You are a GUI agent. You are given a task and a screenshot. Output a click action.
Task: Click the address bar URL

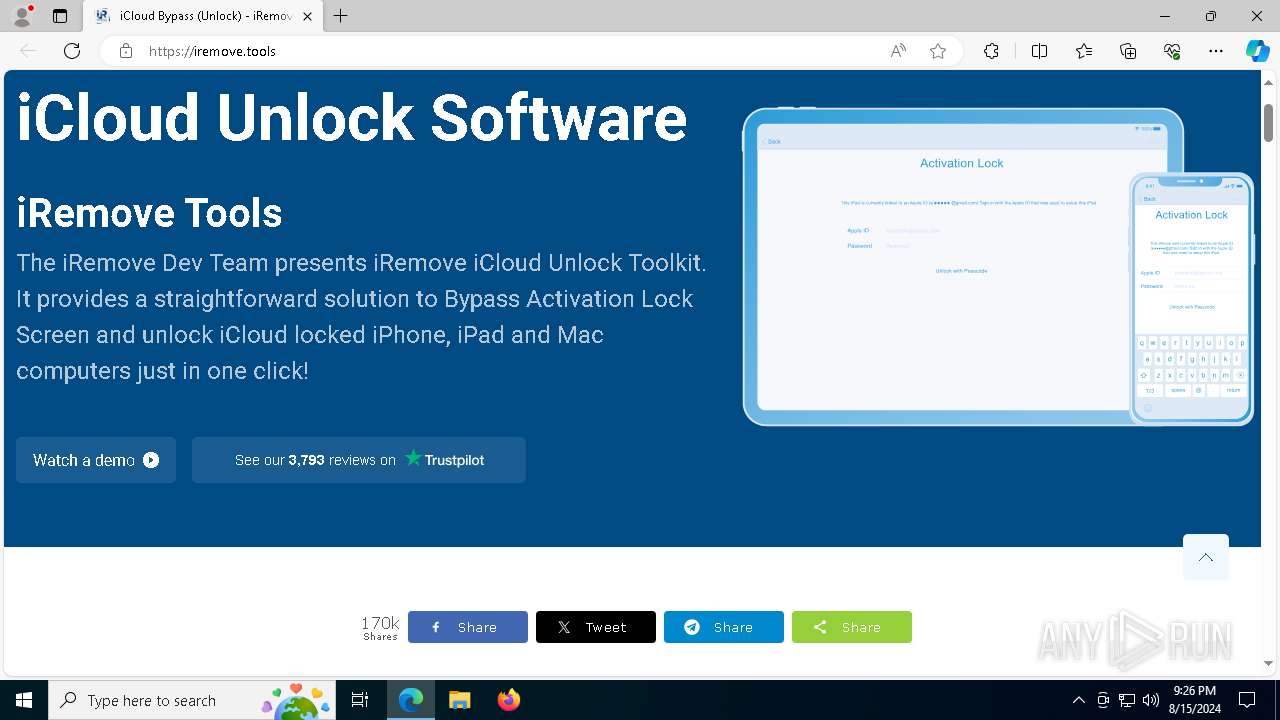point(212,51)
